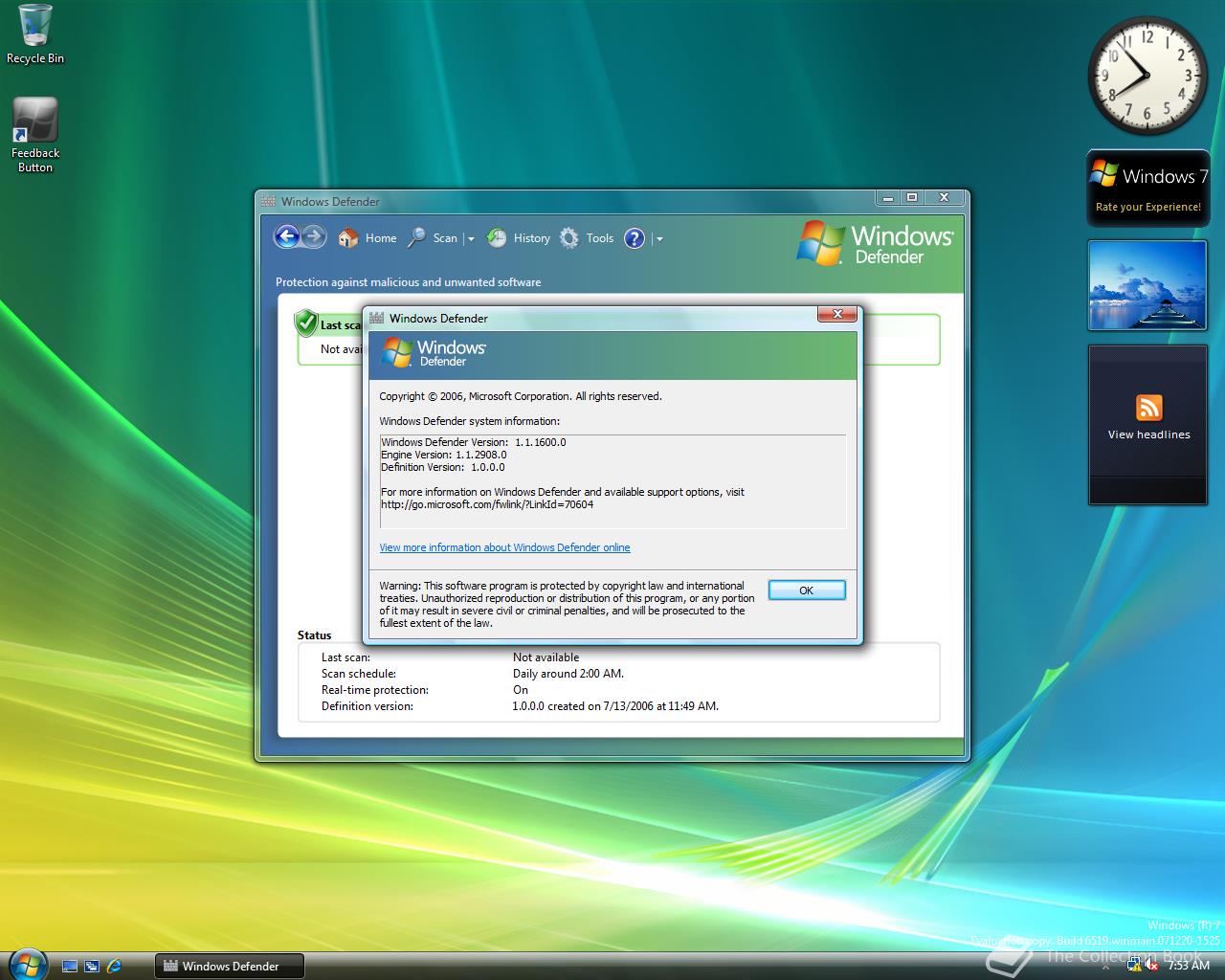Click Real-time protection 'On' value

coord(521,690)
